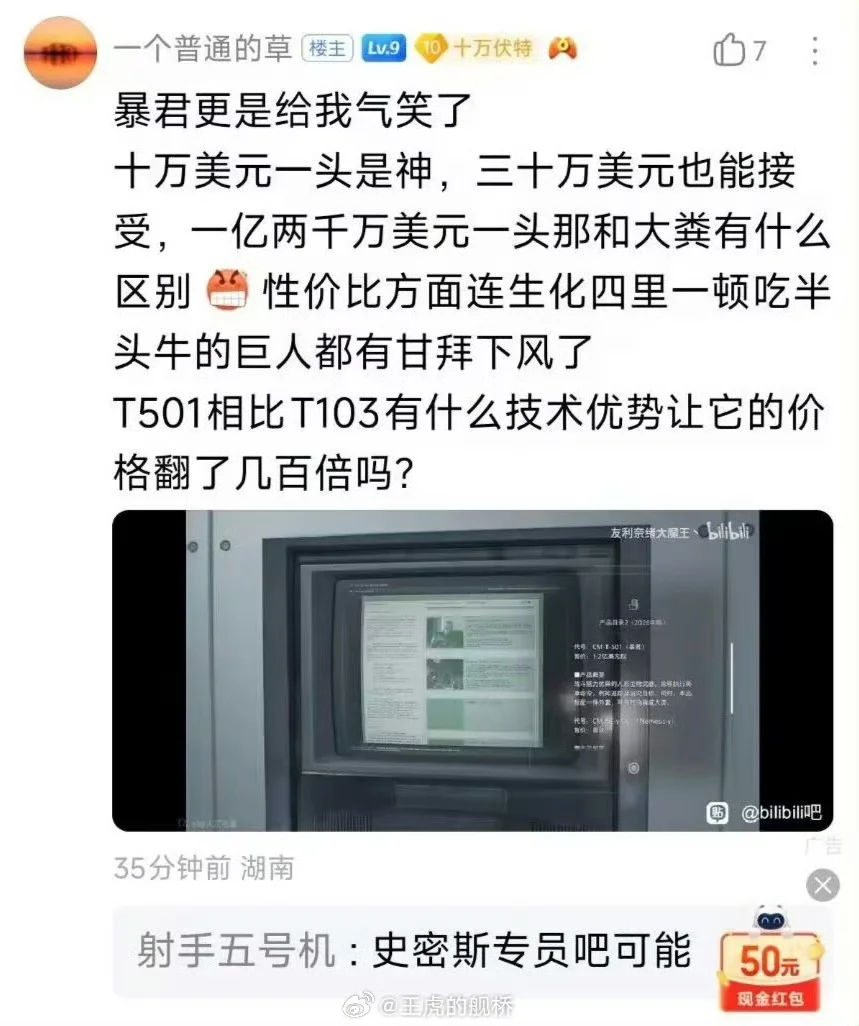Tap the bilibili logo on image
Screen dimensions: 859x1026
(726, 532)
